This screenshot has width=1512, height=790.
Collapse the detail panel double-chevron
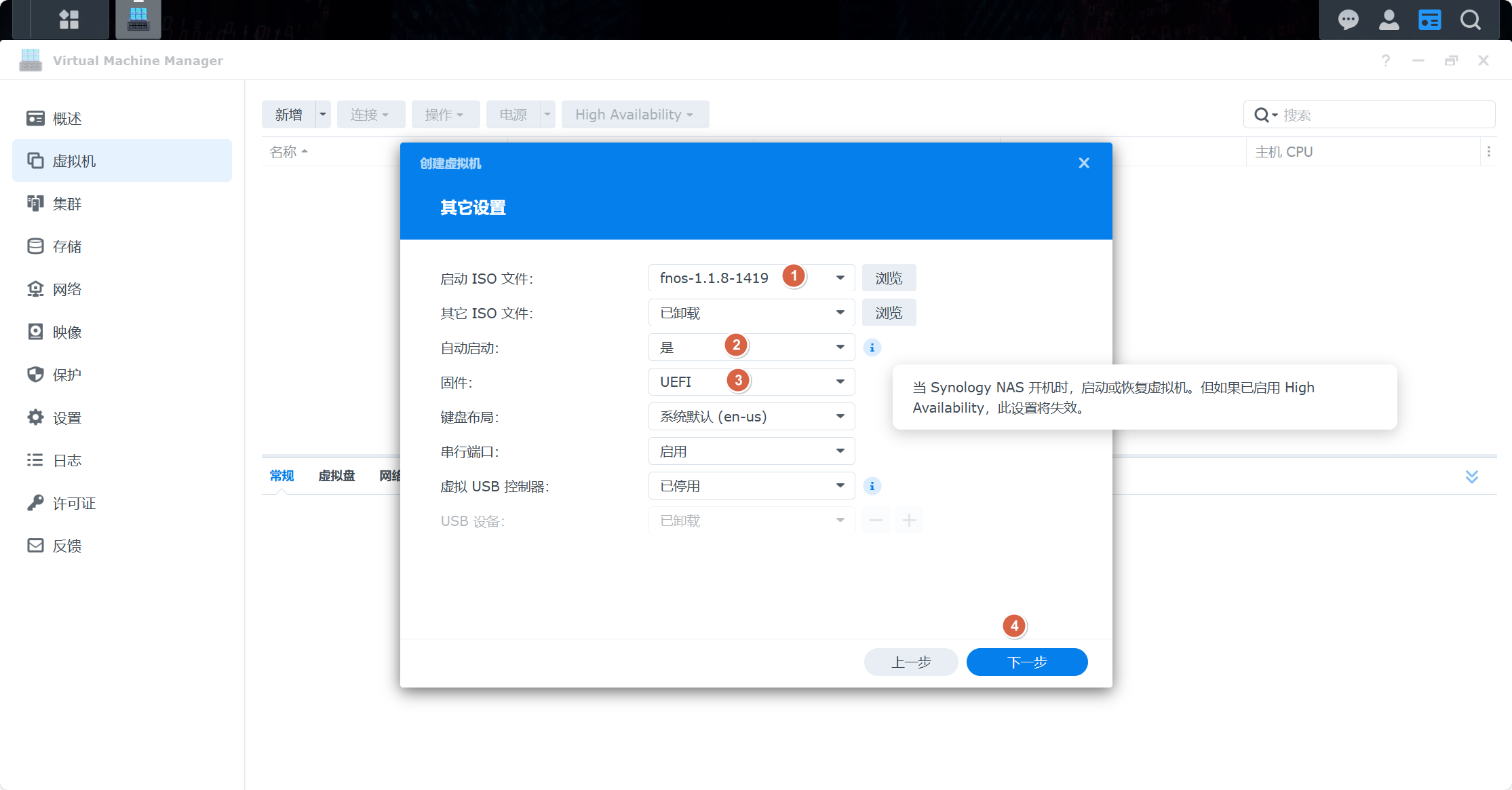coord(1471,476)
